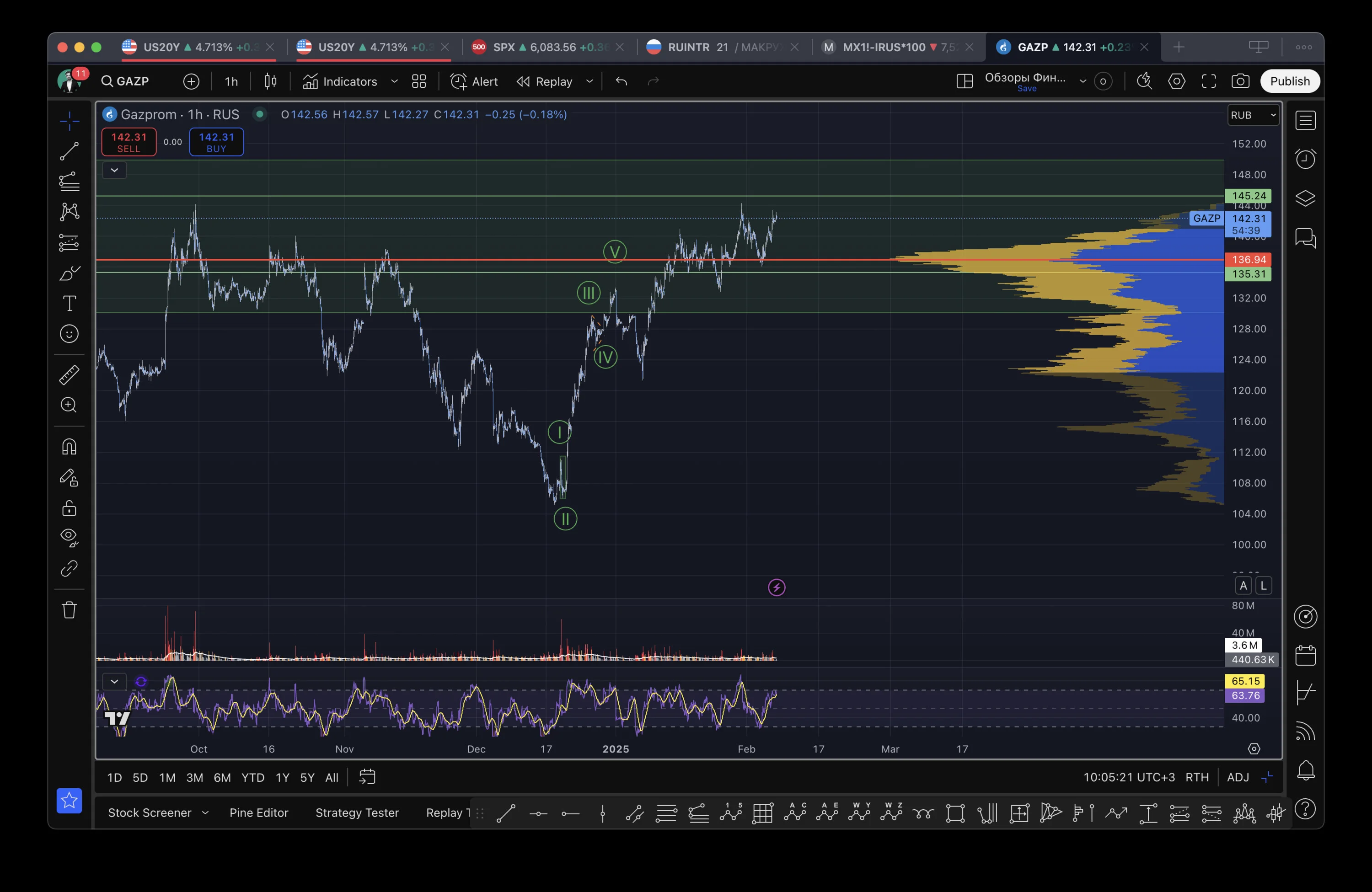Expand the favorite indicators dropdown arrow
The height and width of the screenshot is (892, 1372).
pyautogui.click(x=394, y=81)
